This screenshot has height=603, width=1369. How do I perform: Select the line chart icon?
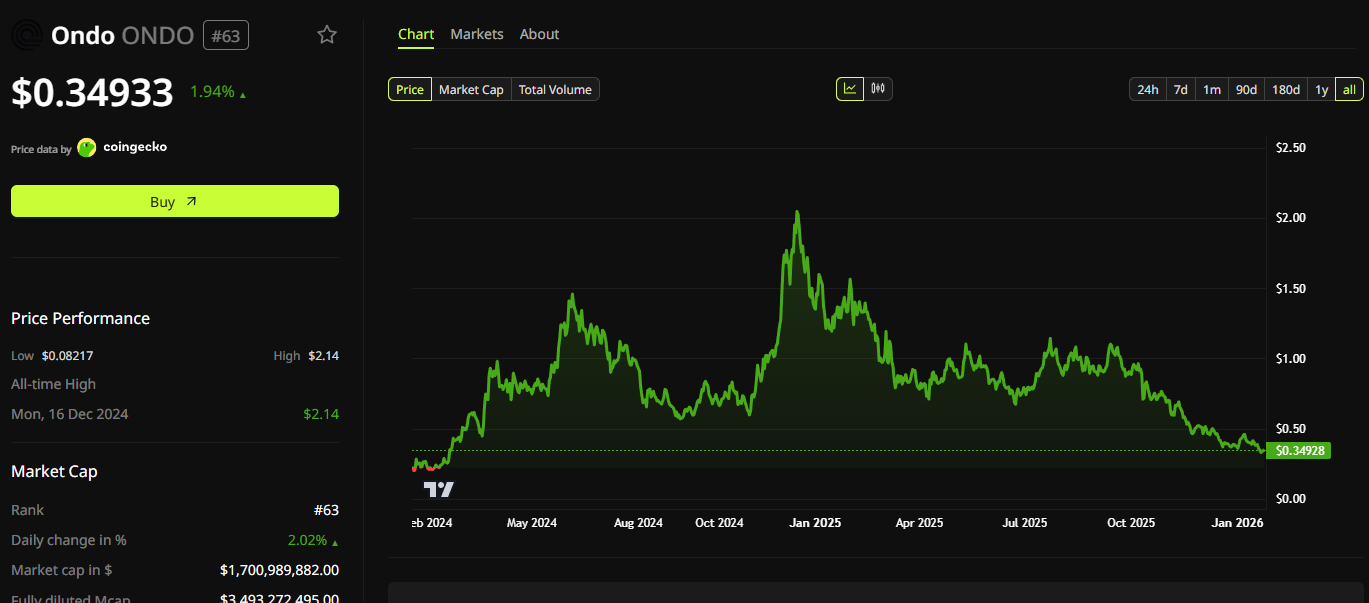click(851, 88)
